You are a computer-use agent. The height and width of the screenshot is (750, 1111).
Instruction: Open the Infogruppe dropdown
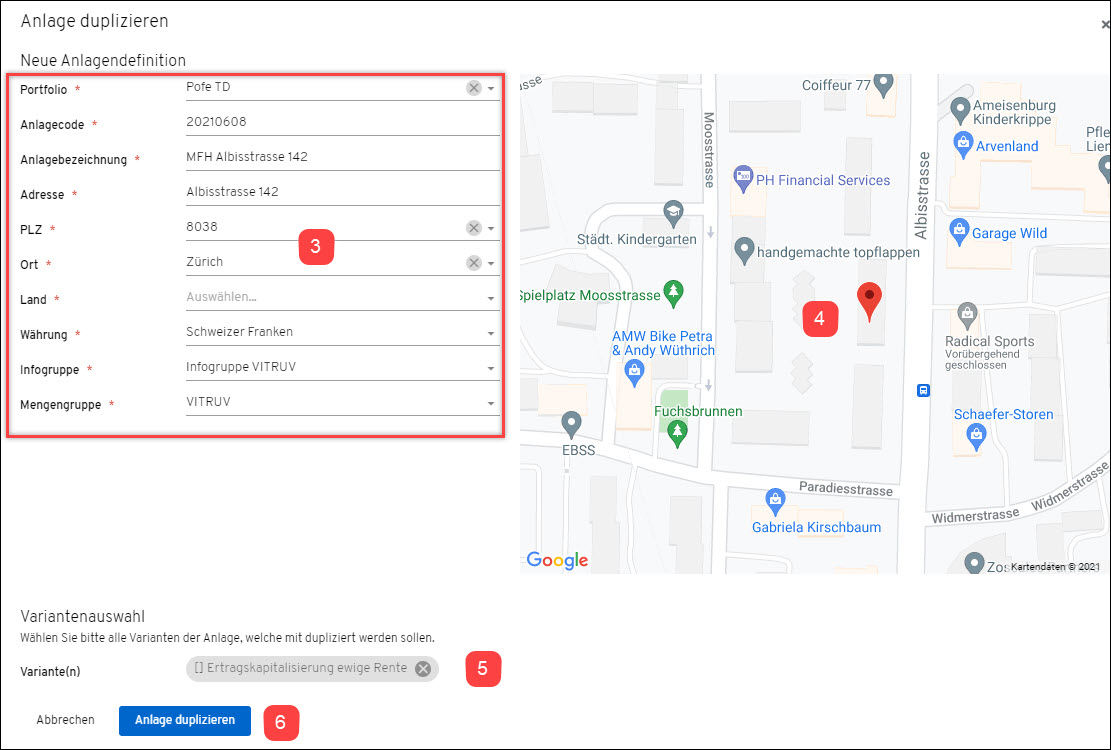click(342, 368)
